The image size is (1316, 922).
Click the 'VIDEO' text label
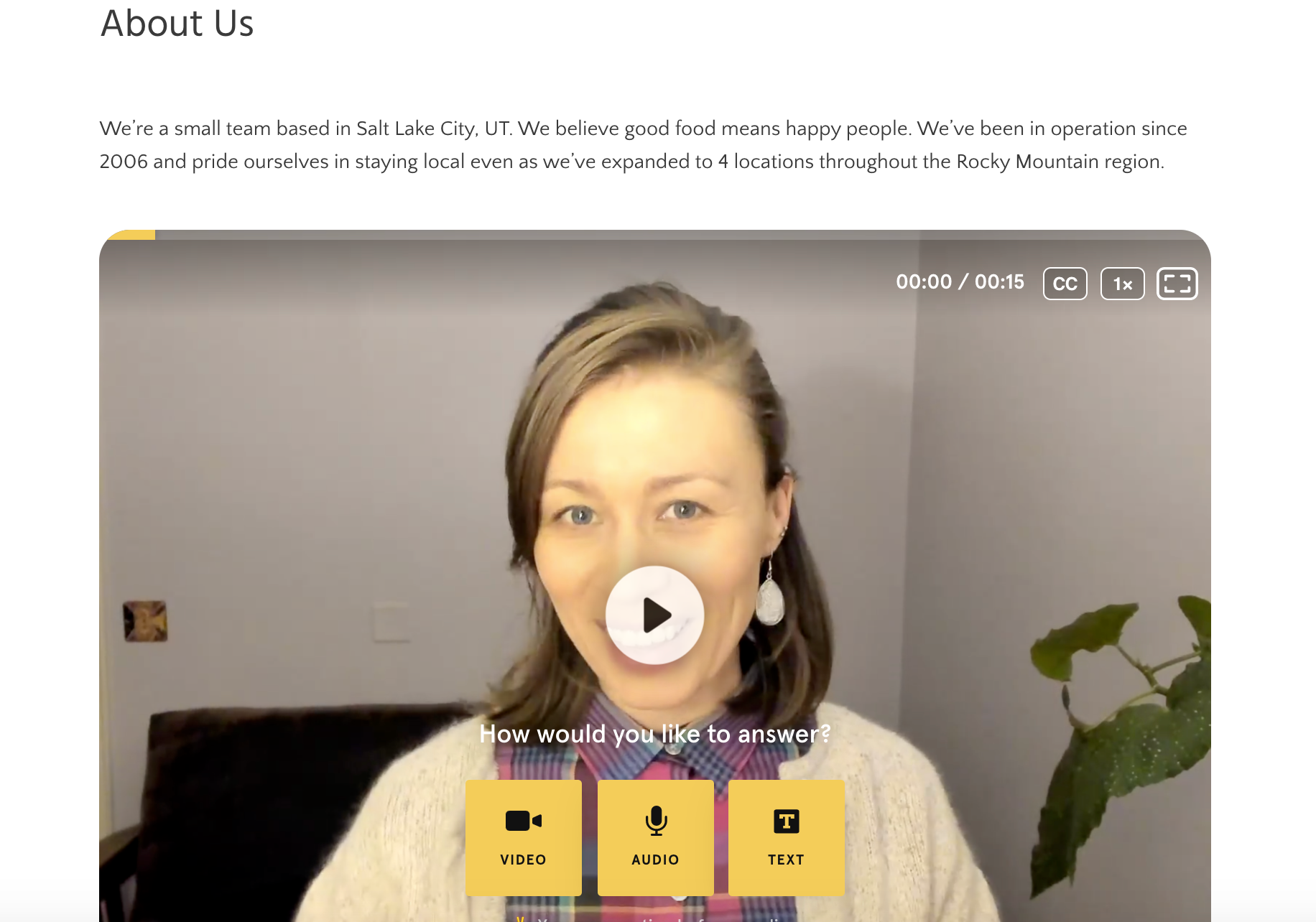click(524, 860)
